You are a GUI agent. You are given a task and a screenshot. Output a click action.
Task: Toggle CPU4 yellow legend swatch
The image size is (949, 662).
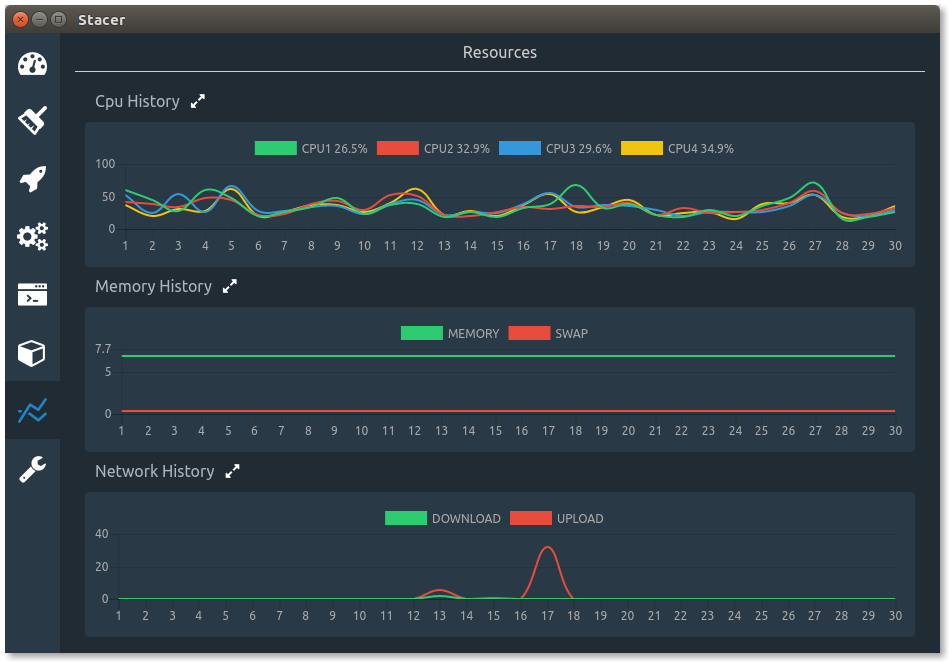642,148
